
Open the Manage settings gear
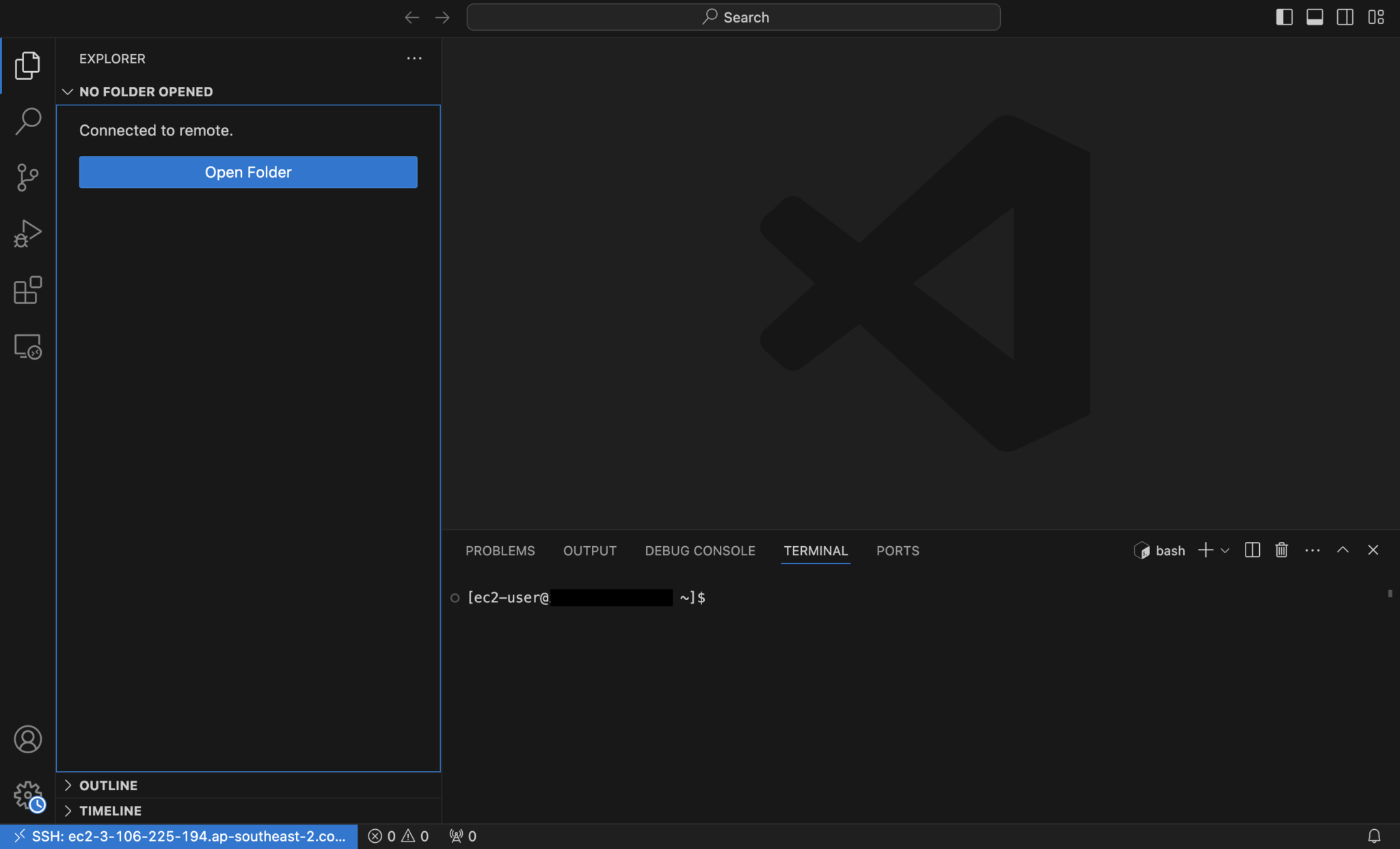coord(27,795)
